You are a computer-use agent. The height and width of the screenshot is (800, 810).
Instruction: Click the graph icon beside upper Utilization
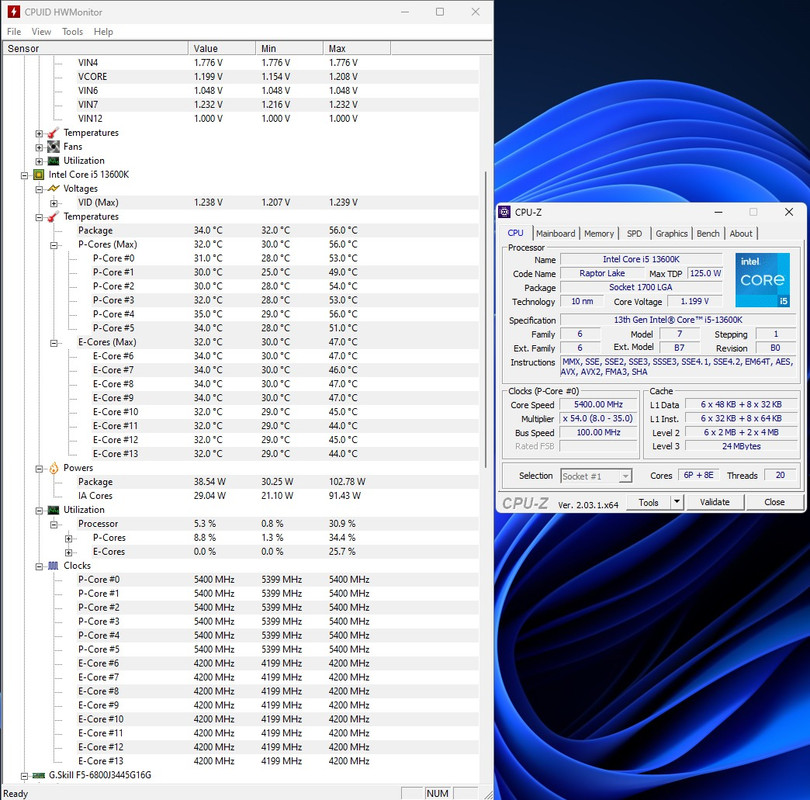53,161
